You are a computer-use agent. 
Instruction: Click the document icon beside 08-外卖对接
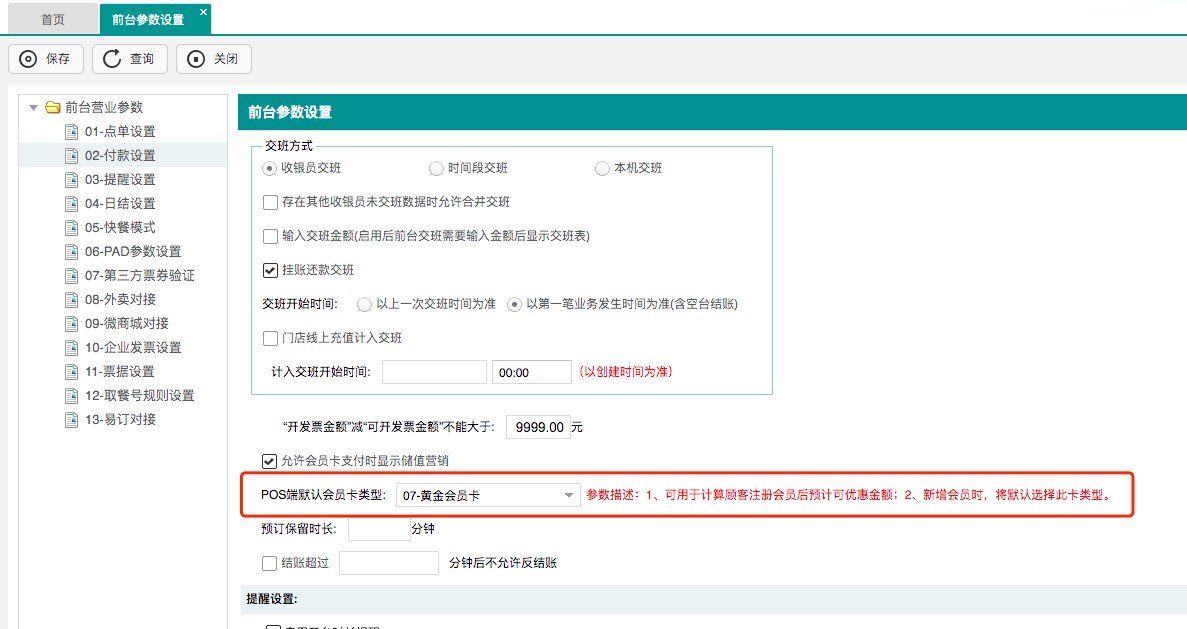coord(71,300)
